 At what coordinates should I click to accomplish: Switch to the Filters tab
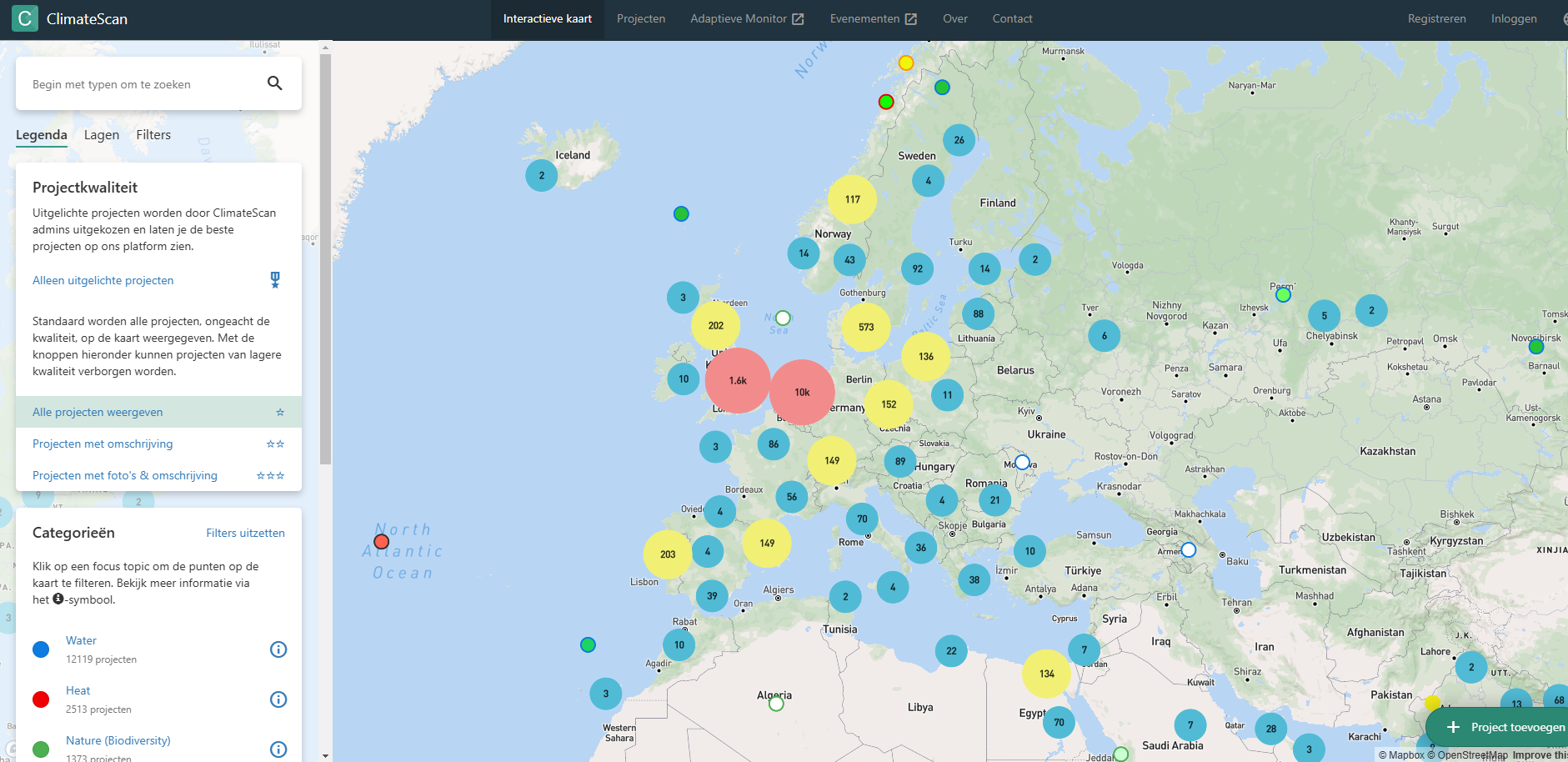153,135
